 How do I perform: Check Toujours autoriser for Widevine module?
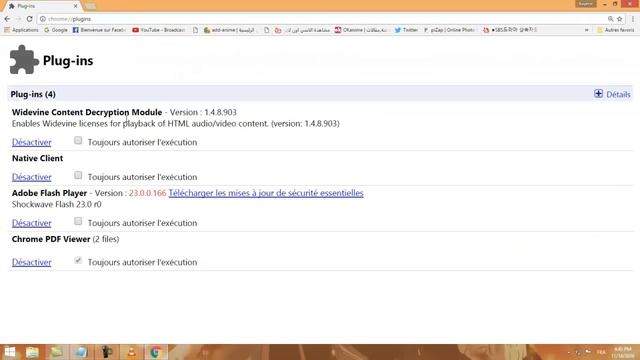tap(78, 141)
